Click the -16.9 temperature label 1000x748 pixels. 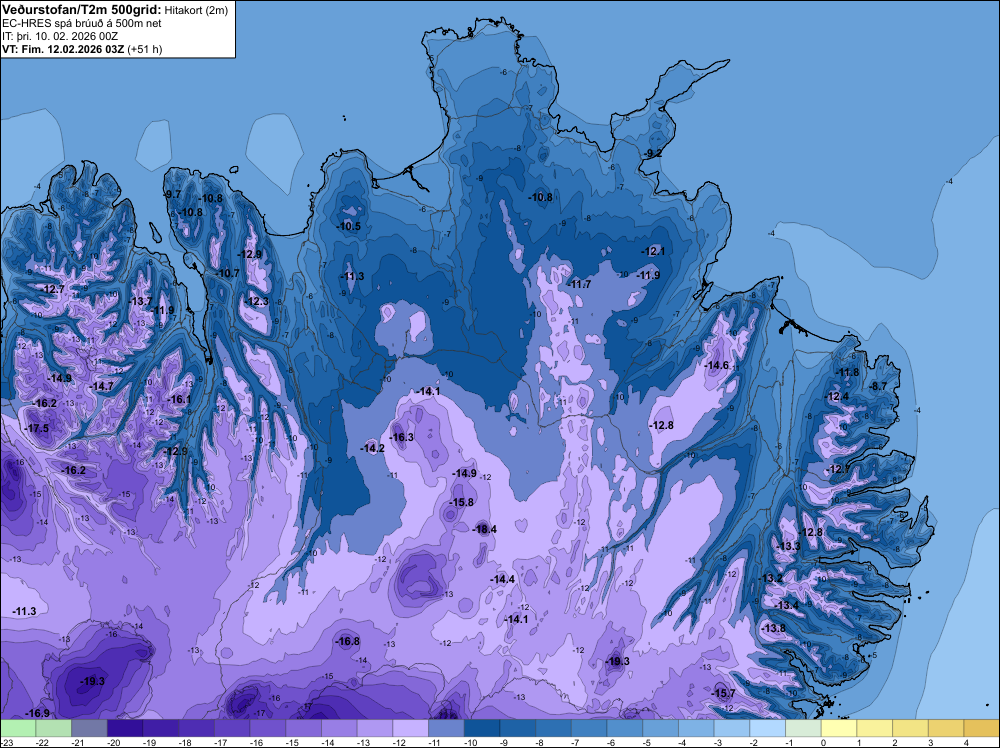point(37,713)
